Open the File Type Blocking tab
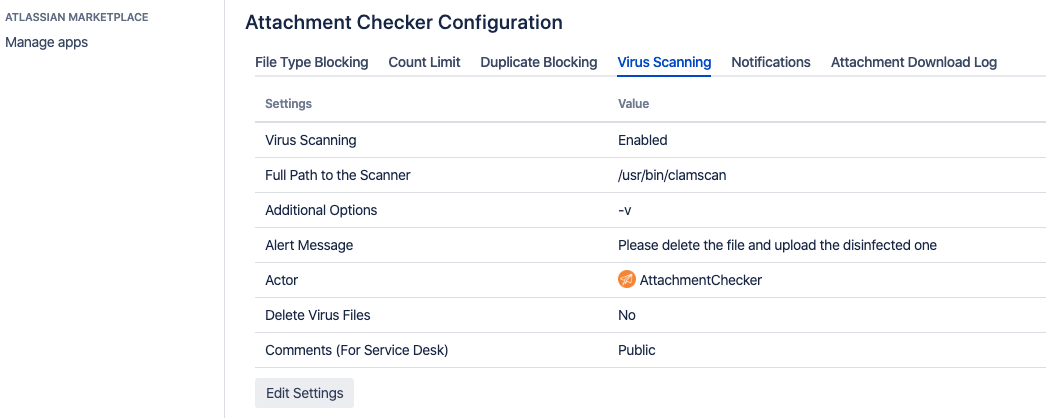Image resolution: width=1046 pixels, height=418 pixels. coord(312,62)
